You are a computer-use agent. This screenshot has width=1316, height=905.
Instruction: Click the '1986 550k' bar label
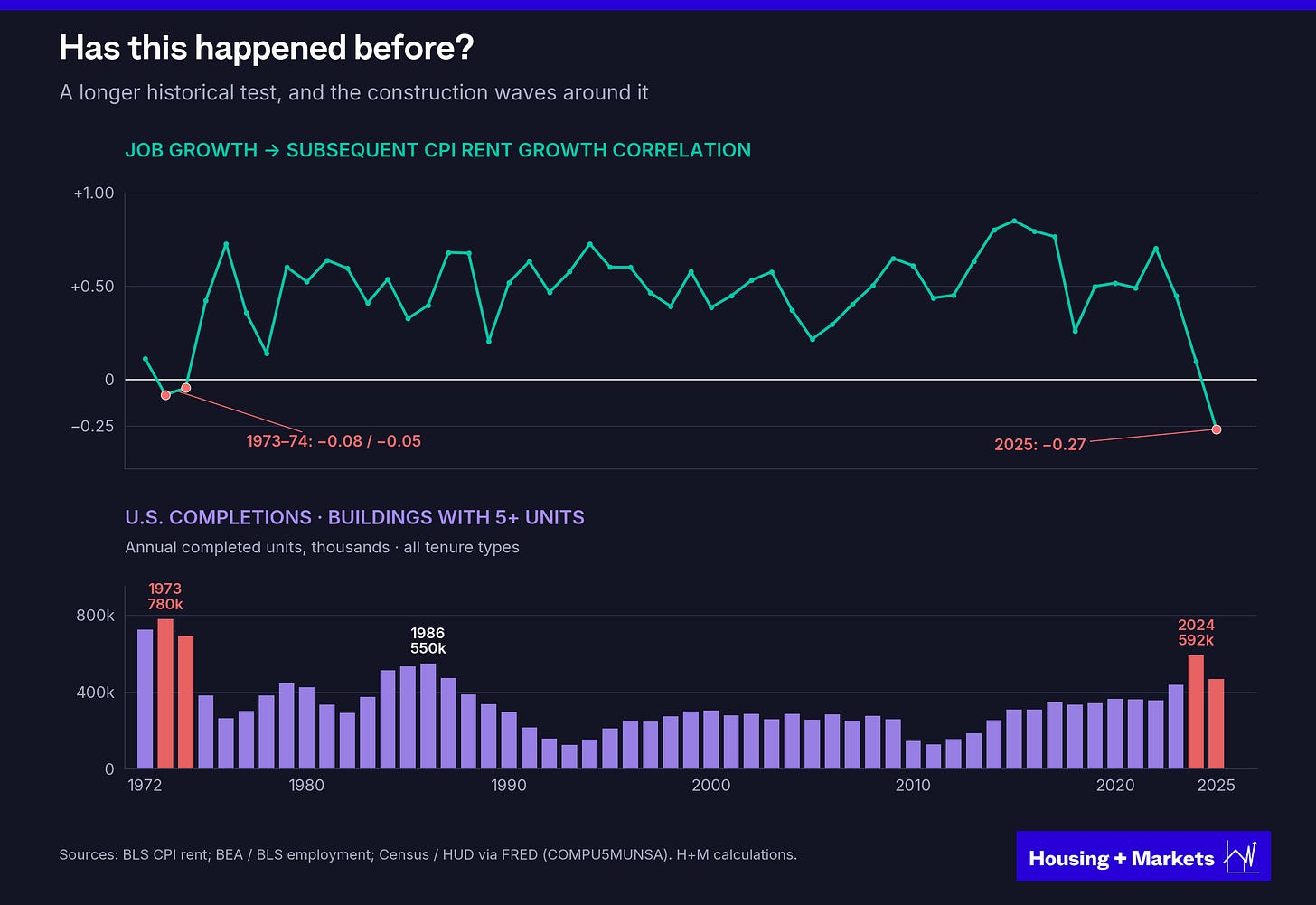[x=428, y=641]
